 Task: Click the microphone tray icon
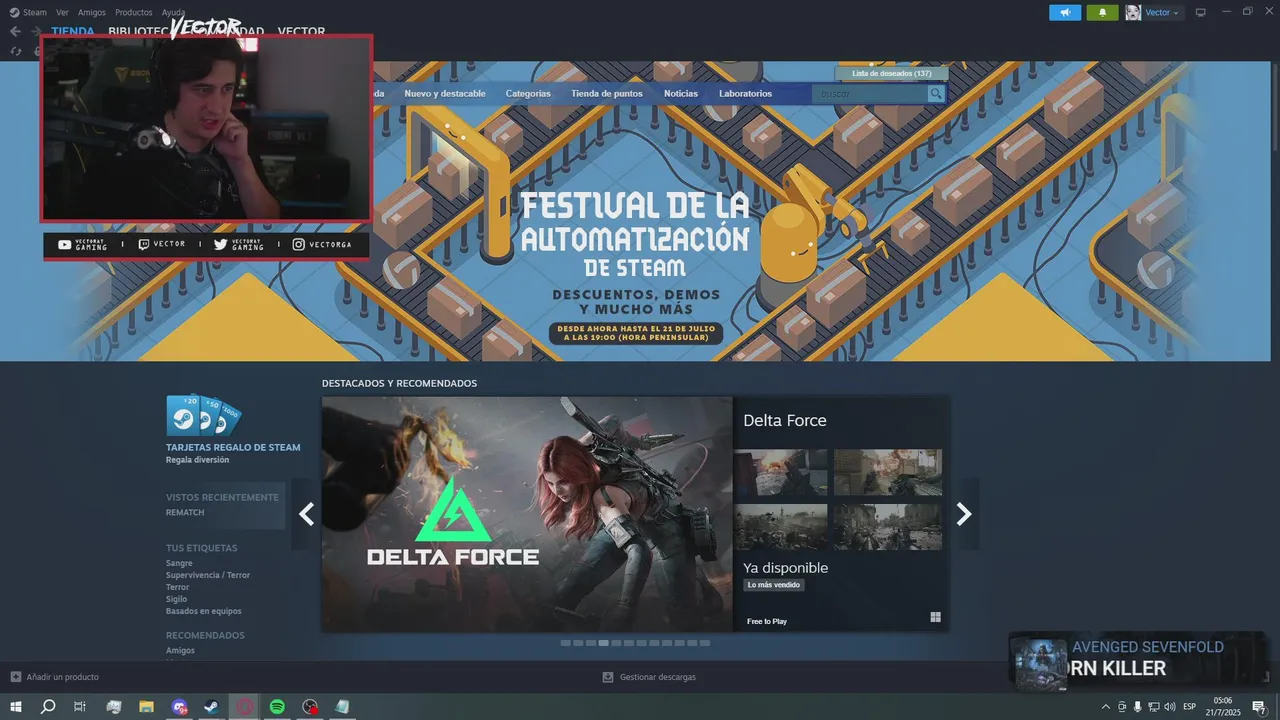1137,707
